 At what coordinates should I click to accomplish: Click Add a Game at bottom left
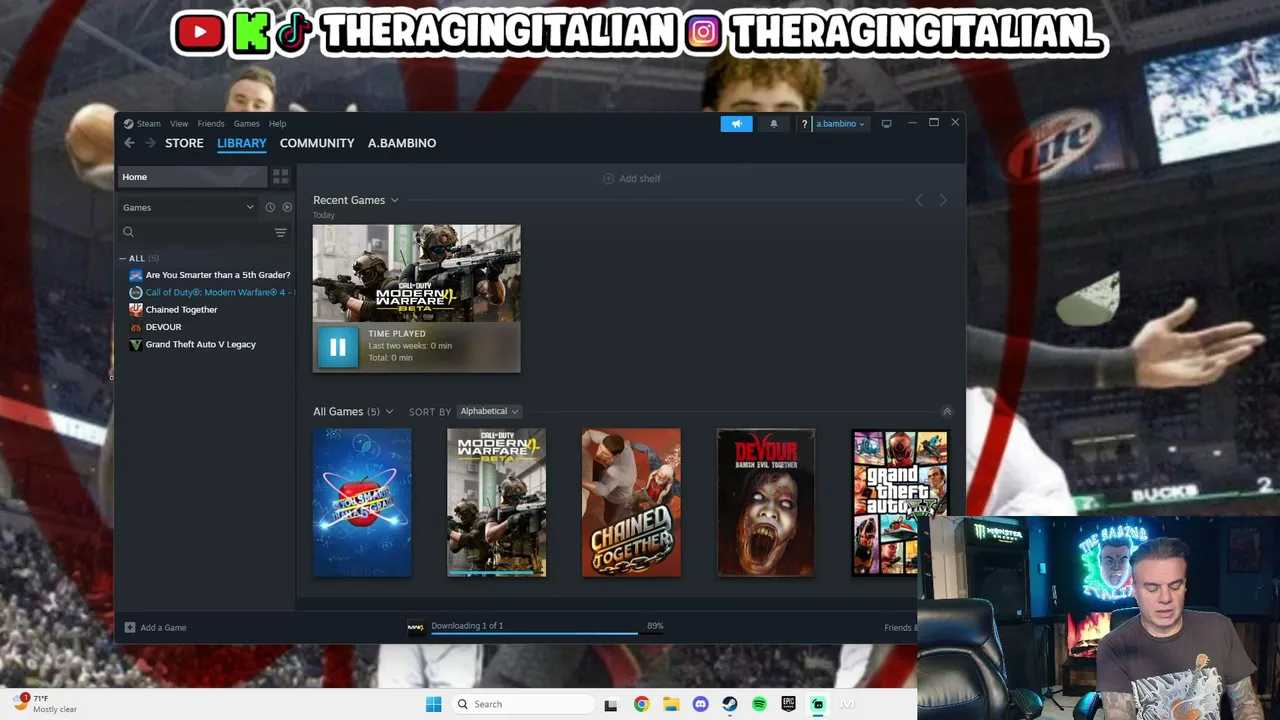[156, 628]
